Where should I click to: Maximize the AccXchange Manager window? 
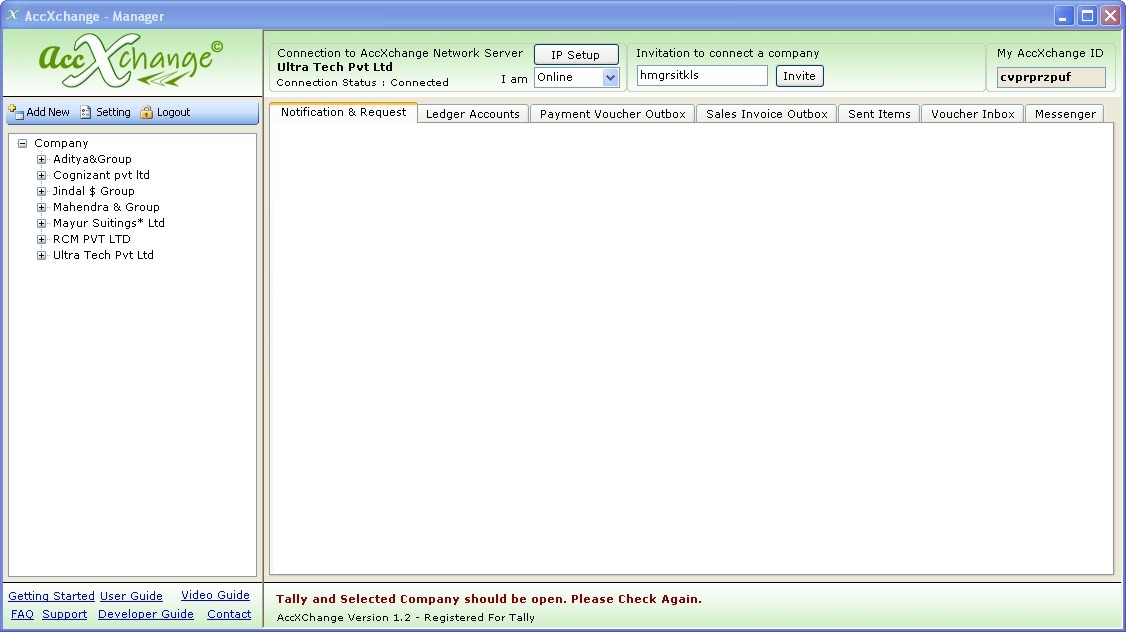click(x=1087, y=15)
